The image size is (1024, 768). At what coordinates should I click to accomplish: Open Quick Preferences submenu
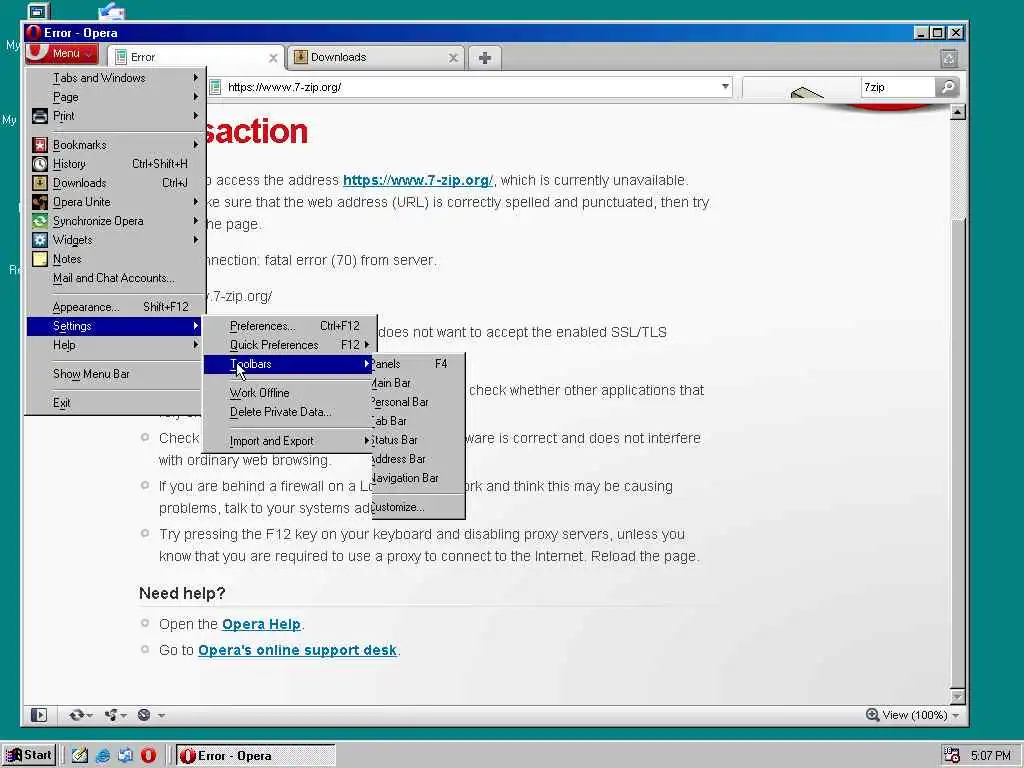[x=289, y=345]
